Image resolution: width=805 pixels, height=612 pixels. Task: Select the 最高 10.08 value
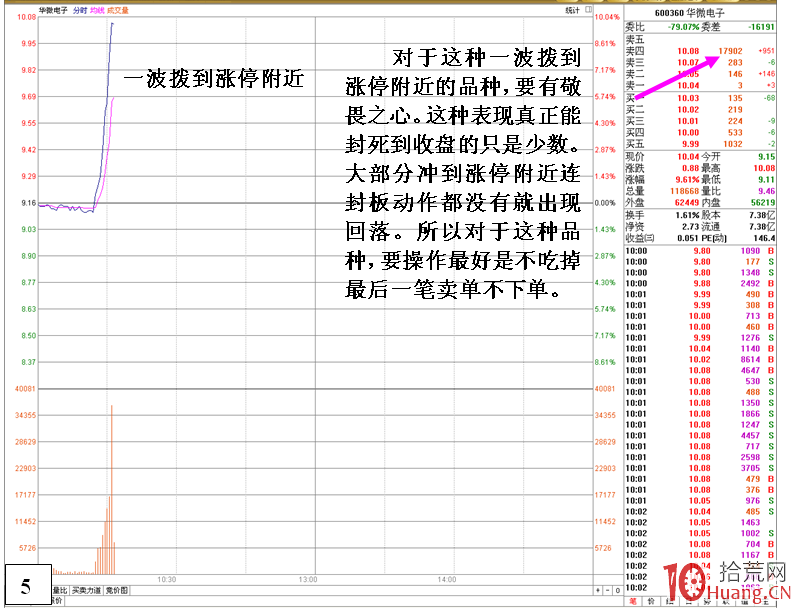coord(764,168)
